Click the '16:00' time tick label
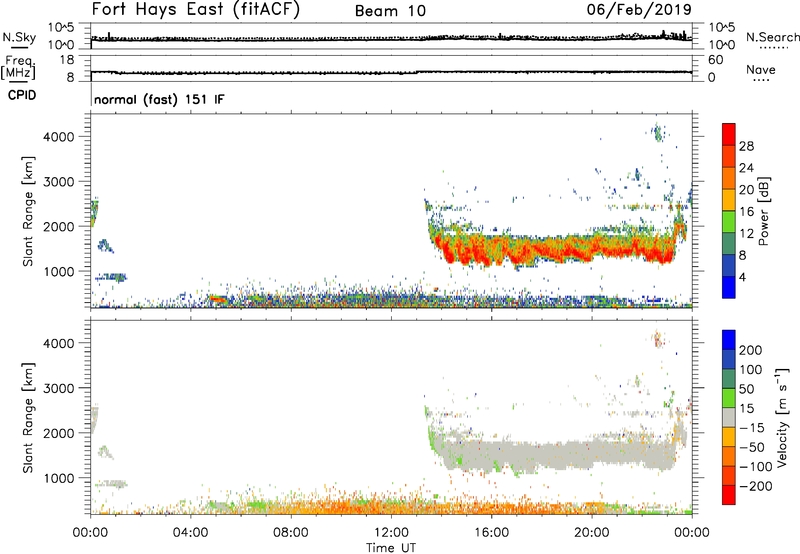 coord(491,533)
